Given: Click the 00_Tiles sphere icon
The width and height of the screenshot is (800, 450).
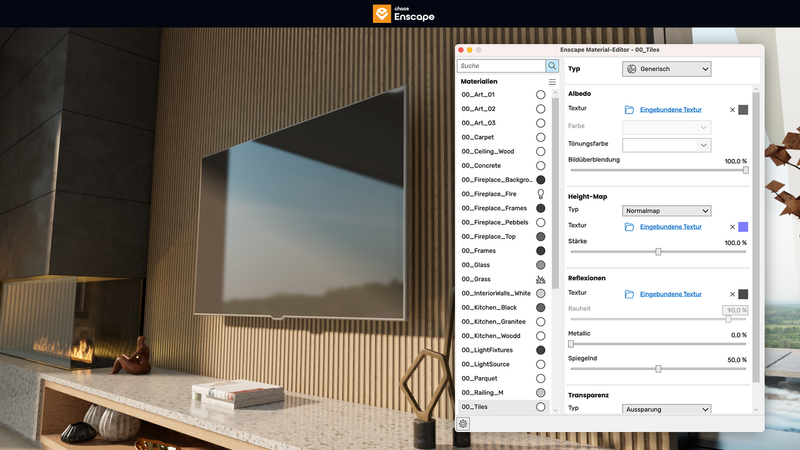Looking at the screenshot, I should [x=540, y=407].
